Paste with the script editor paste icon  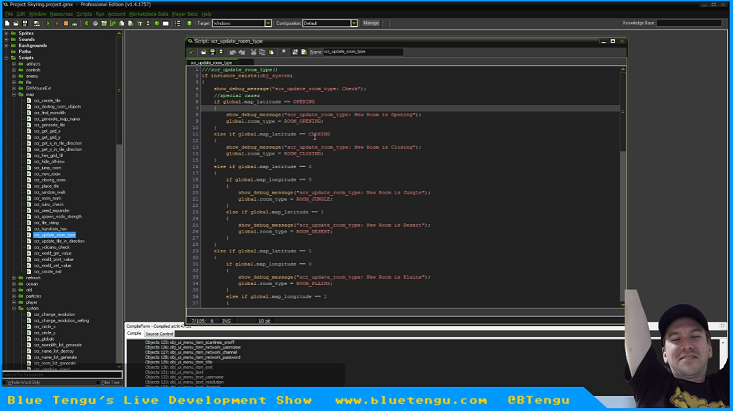pyautogui.click(x=271, y=52)
